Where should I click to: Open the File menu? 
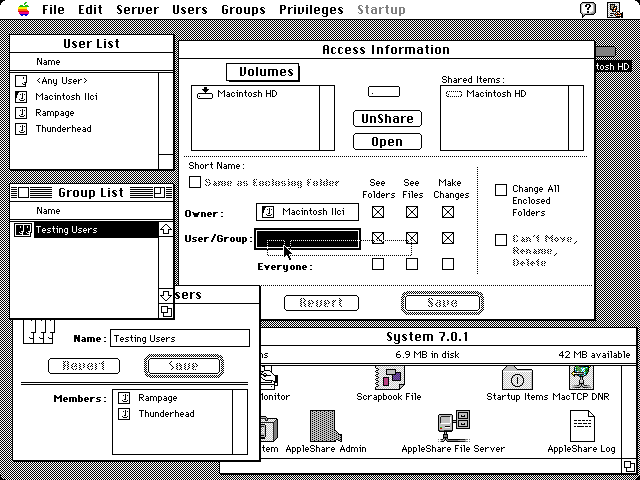click(x=53, y=9)
